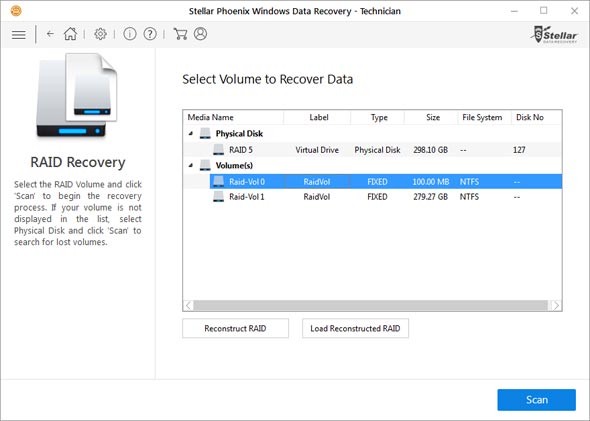Click the horizontal scrollbar left arrow
This screenshot has width=590, height=421.
coord(189,305)
